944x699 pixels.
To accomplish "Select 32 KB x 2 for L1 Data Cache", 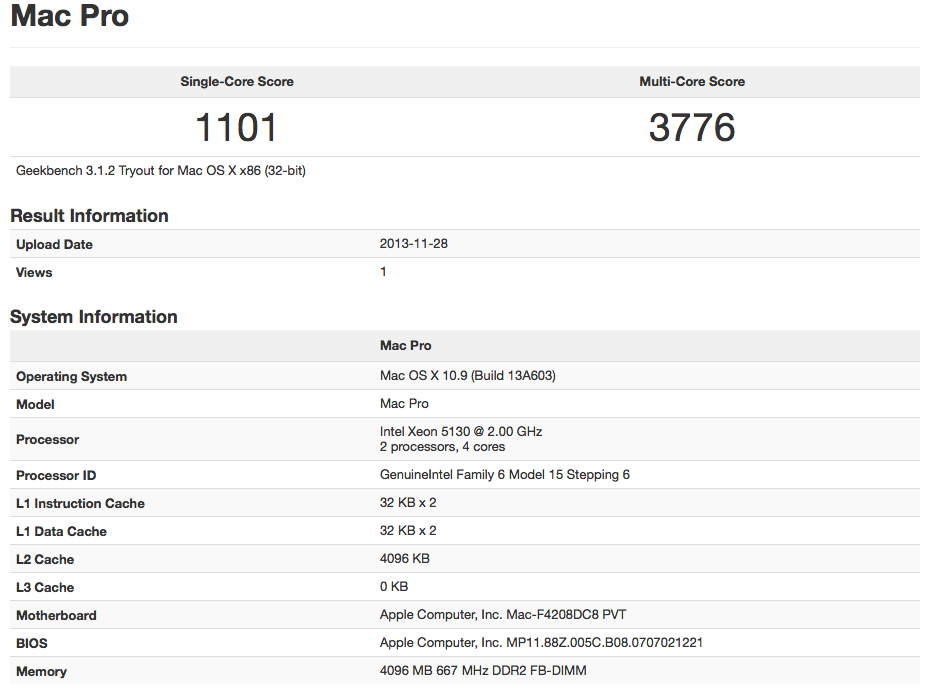I will tap(408, 531).
